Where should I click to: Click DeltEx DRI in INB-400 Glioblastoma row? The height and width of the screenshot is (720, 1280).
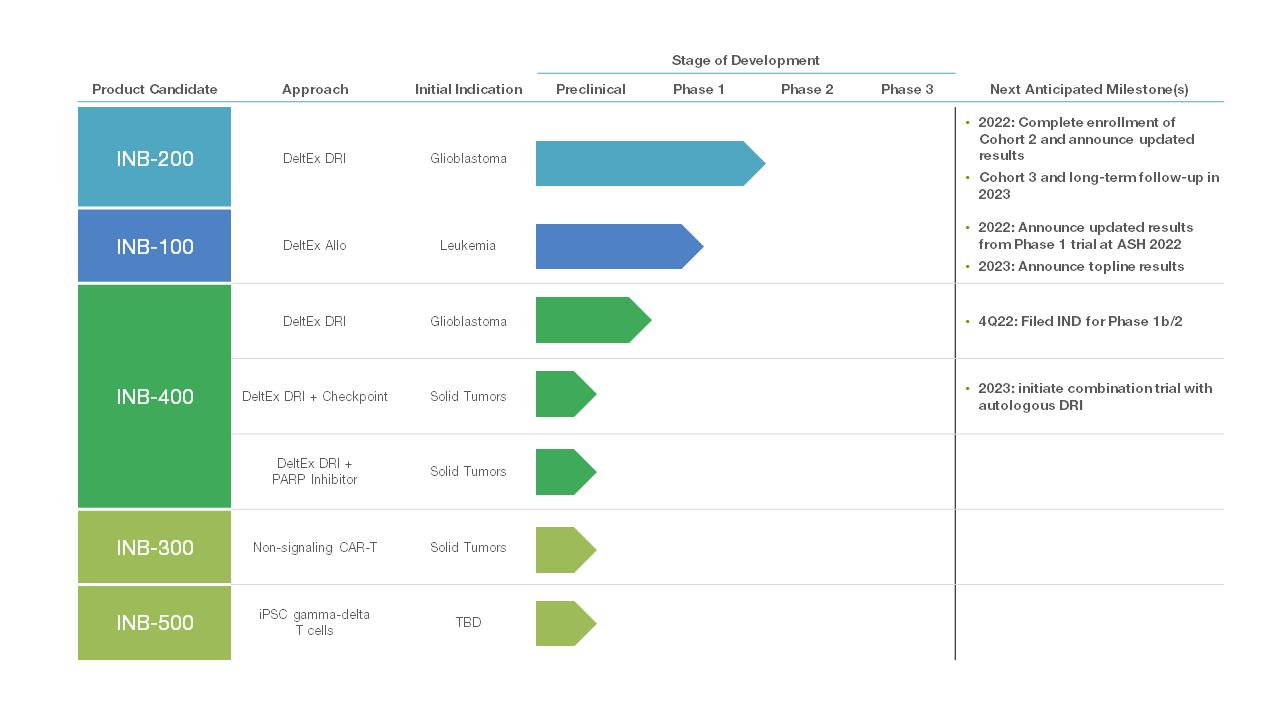pos(314,321)
